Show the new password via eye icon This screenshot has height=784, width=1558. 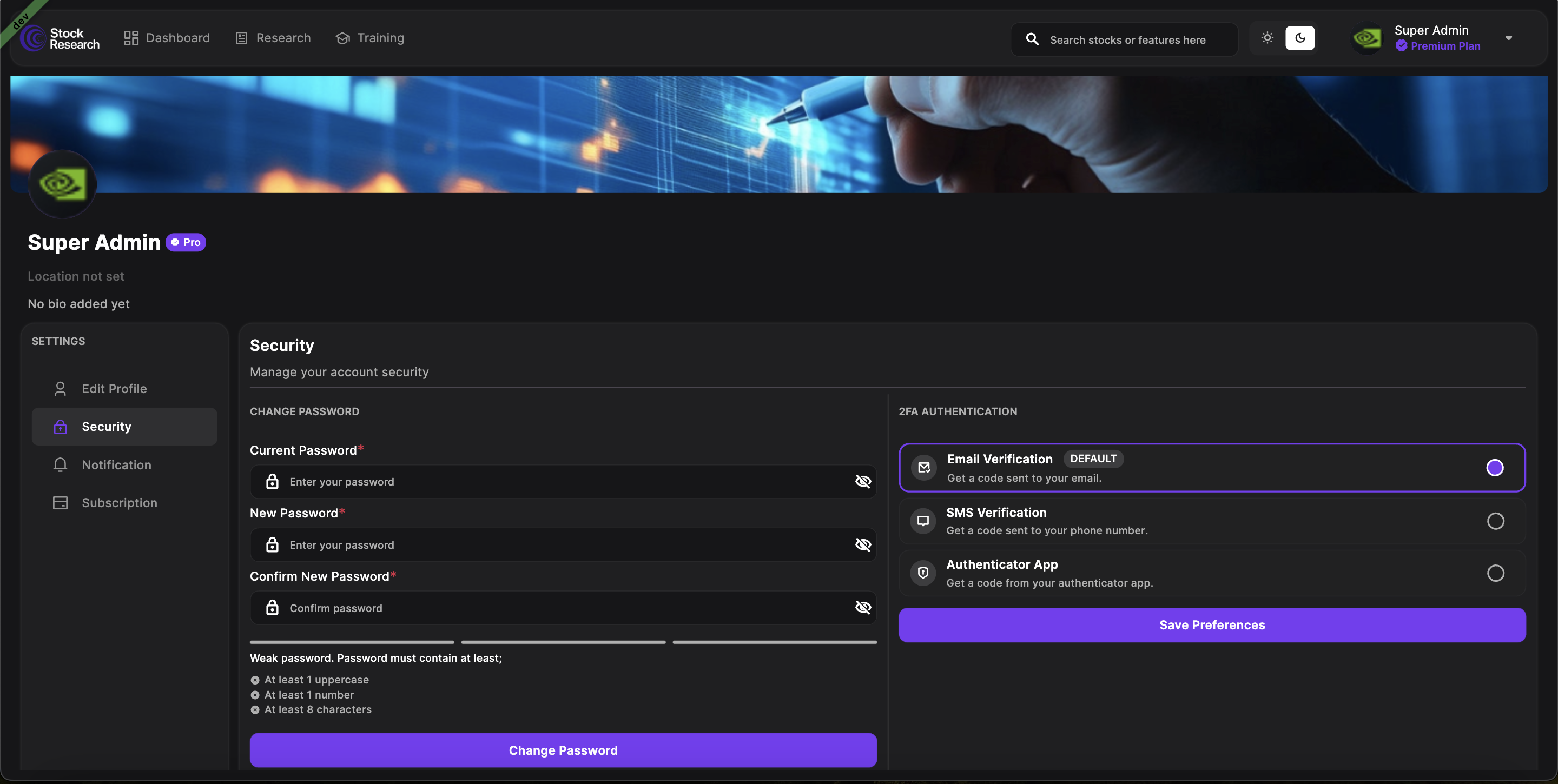862,544
